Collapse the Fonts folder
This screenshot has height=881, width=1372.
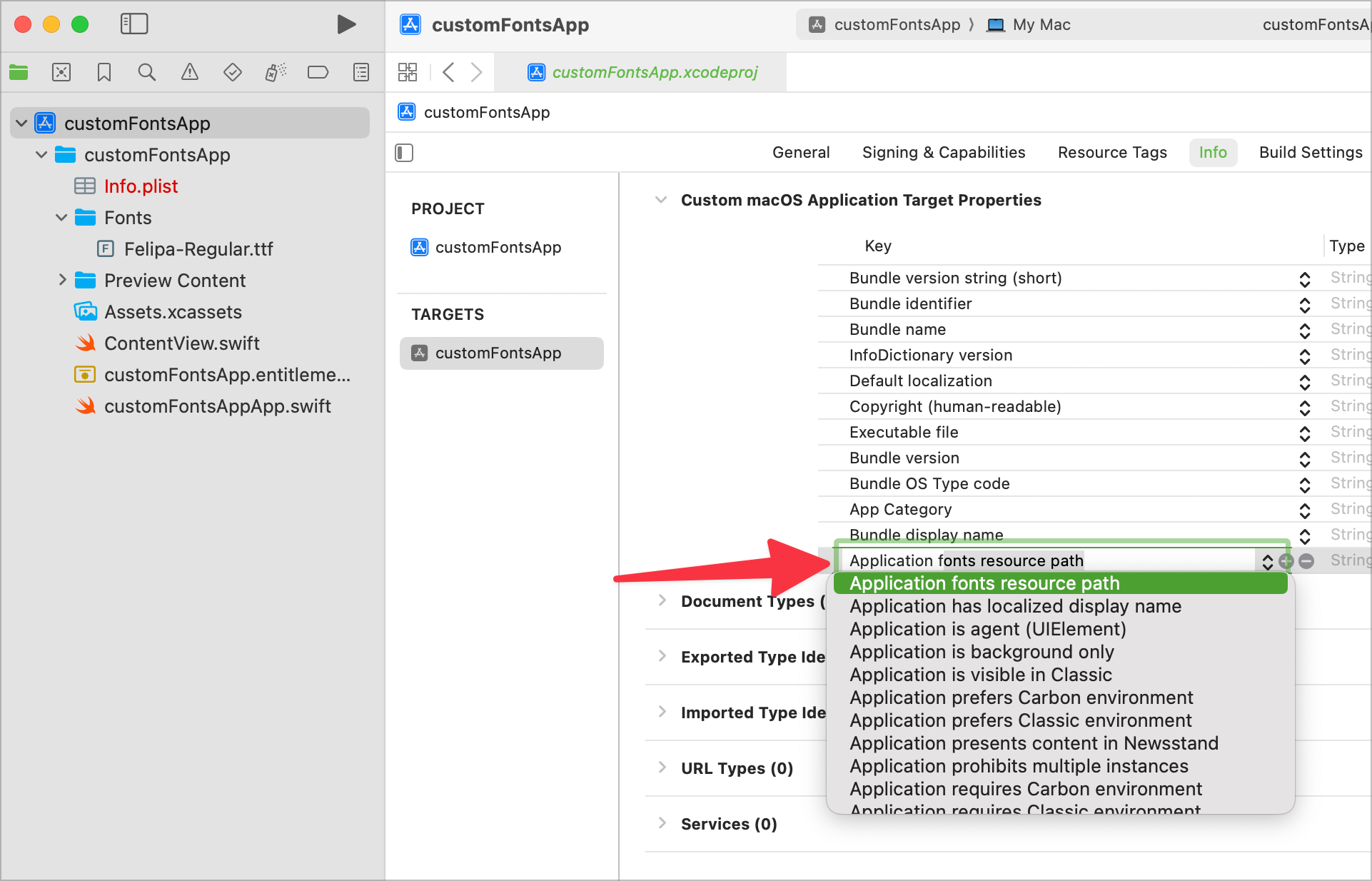(x=61, y=218)
